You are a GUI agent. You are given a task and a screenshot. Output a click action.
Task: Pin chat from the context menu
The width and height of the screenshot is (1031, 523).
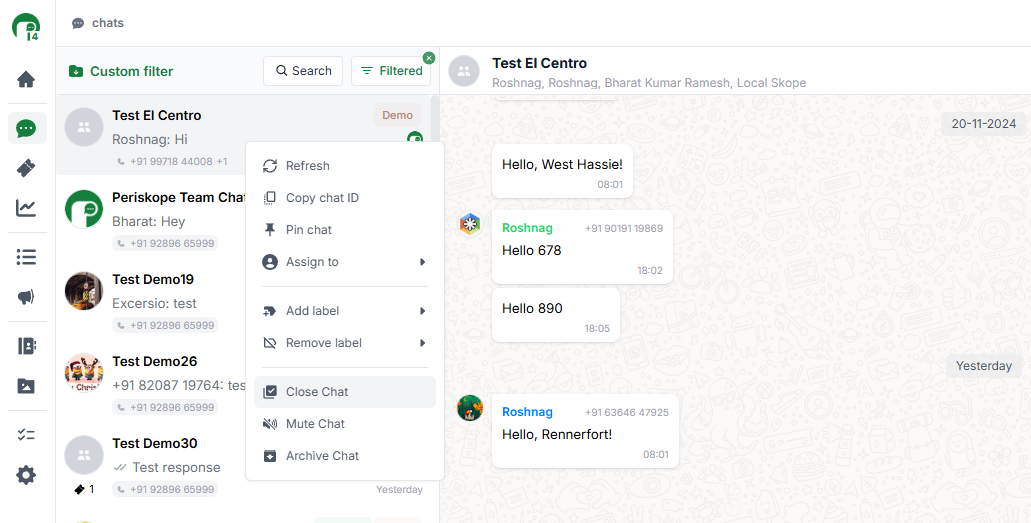point(308,230)
